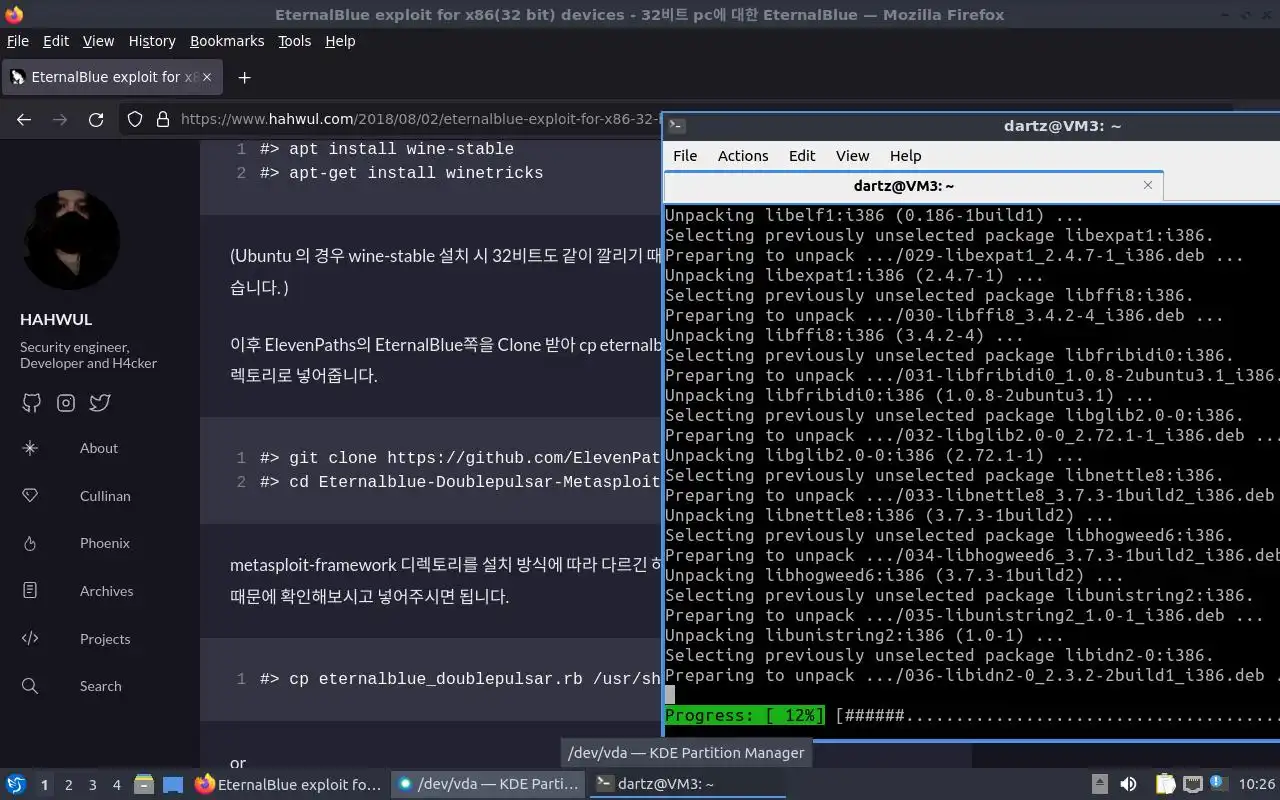1280x800 pixels.
Task: Open a new Firefox tab with plus button
Action: click(244, 77)
